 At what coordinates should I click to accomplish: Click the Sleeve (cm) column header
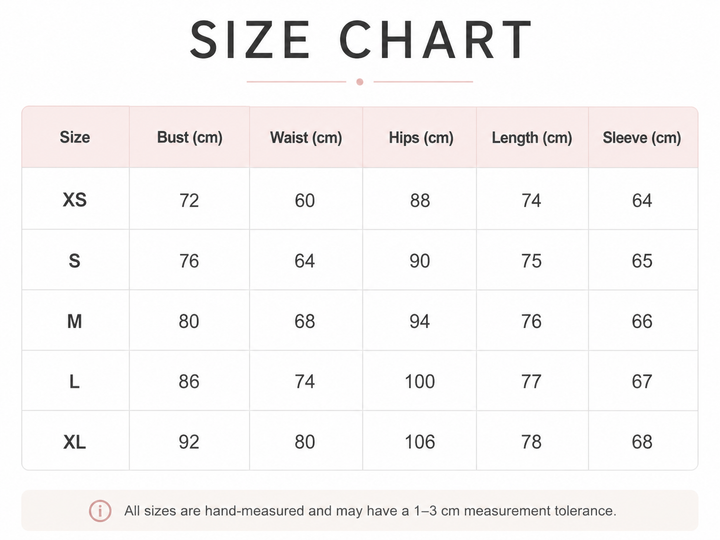(641, 138)
